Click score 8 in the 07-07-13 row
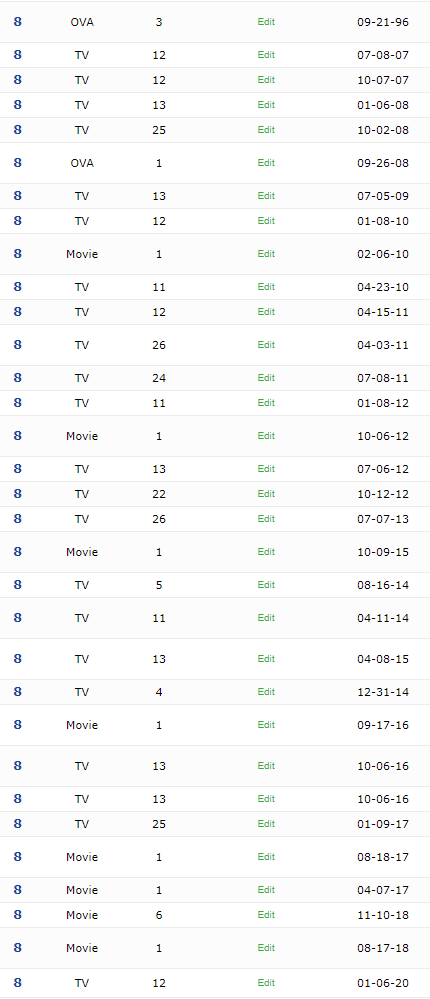430x999 pixels. click(17, 519)
